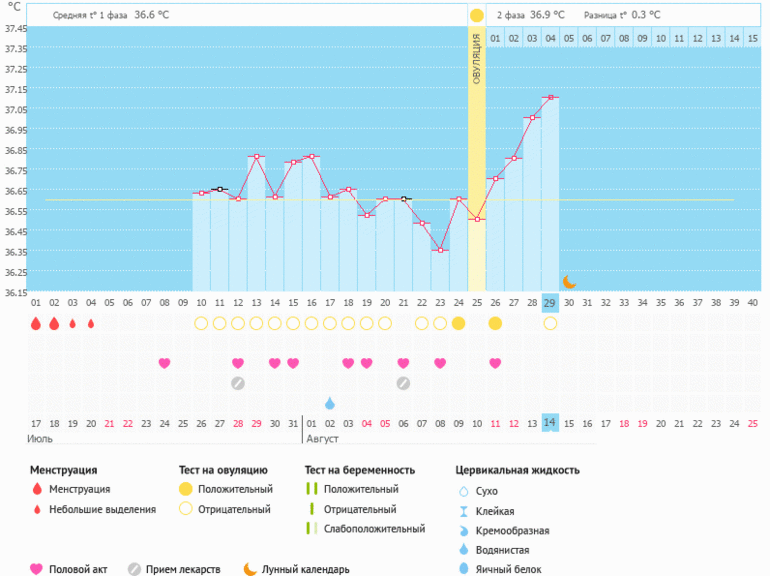The height and width of the screenshot is (576, 770).
Task: Select highlighted cycle day 29 on the axis
Action: [x=550, y=303]
